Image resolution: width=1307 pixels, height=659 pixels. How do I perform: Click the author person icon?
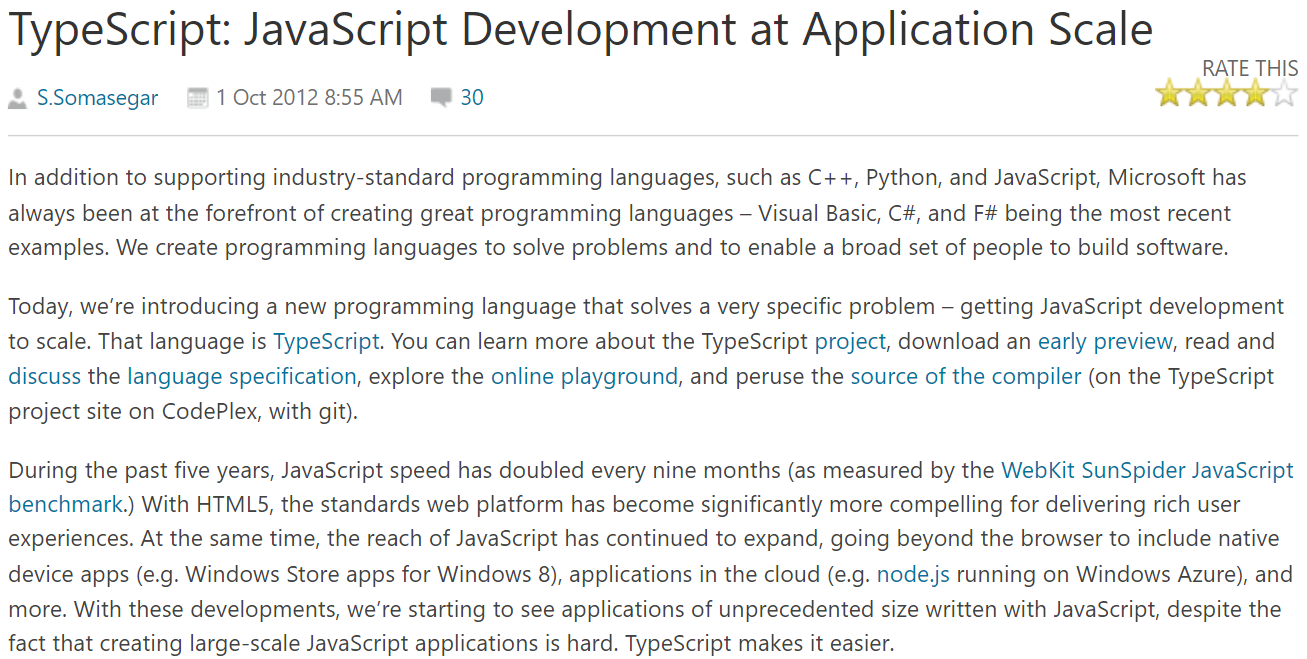point(17,98)
